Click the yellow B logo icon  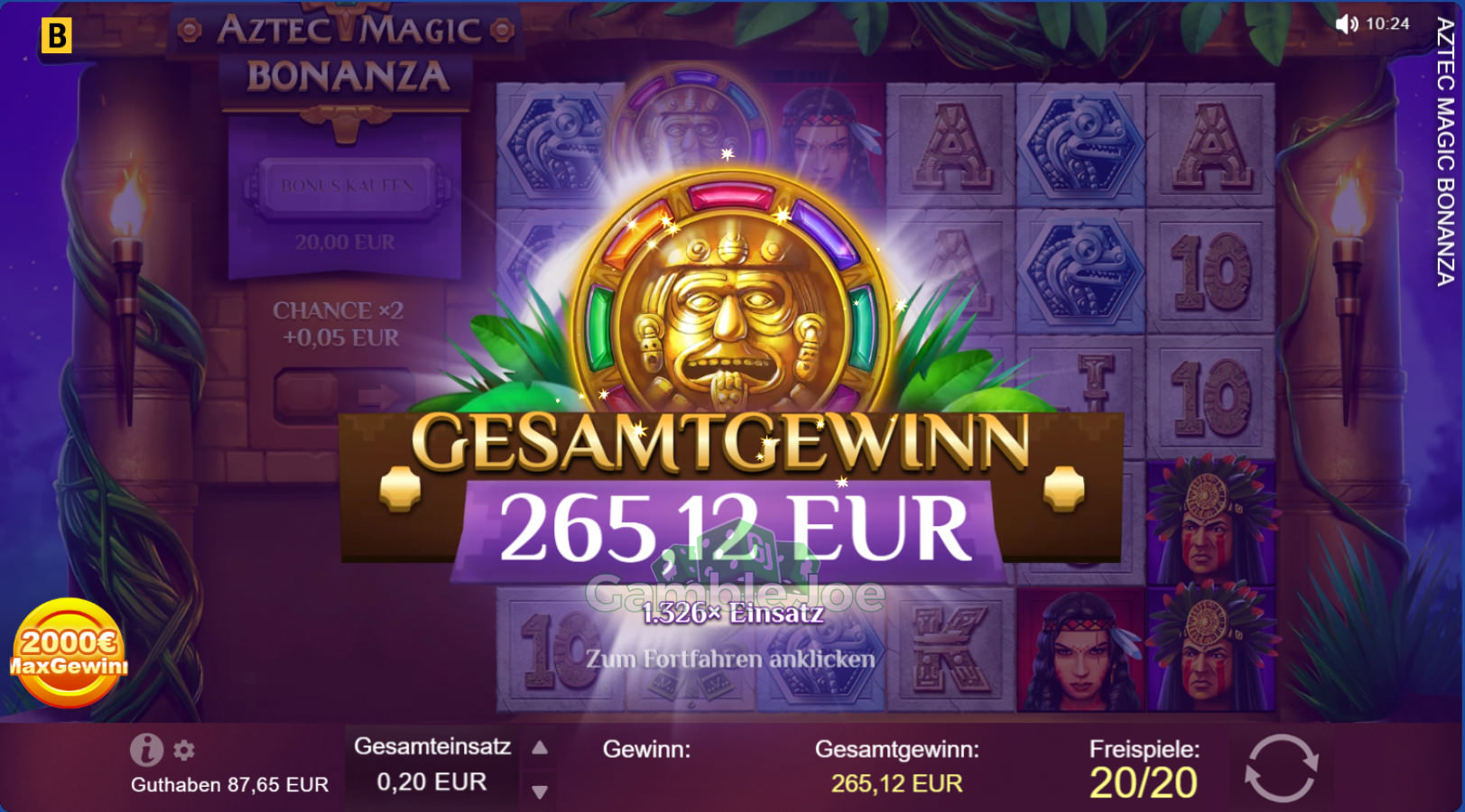[x=56, y=36]
